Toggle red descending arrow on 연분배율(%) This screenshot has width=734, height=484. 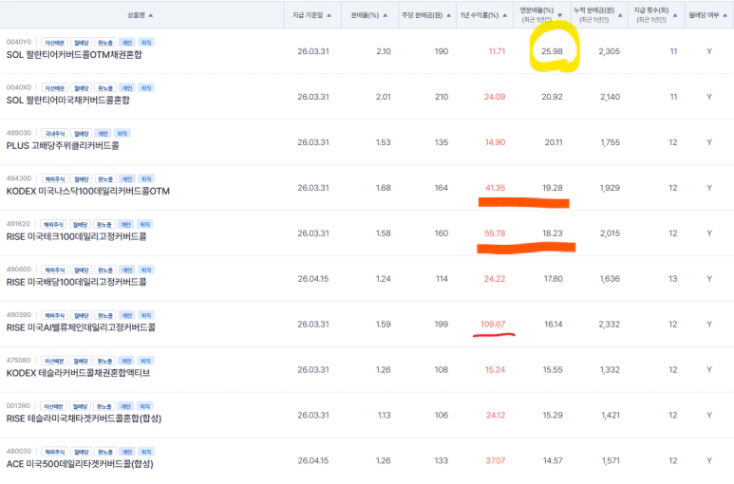(x=559, y=15)
